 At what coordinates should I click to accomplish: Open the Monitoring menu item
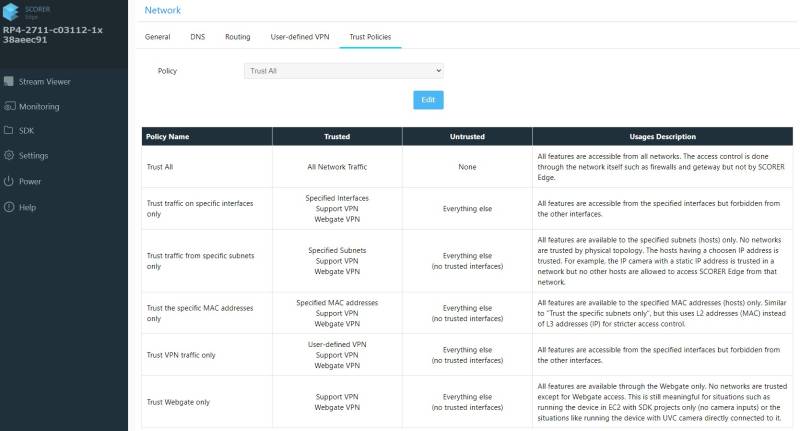tap(39, 106)
